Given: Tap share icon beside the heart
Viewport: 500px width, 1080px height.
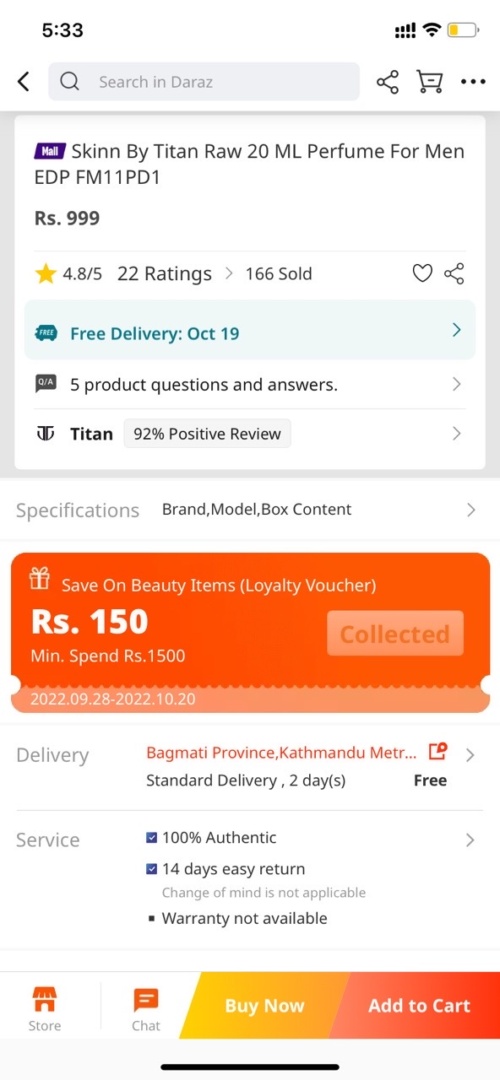Looking at the screenshot, I should click(x=454, y=274).
